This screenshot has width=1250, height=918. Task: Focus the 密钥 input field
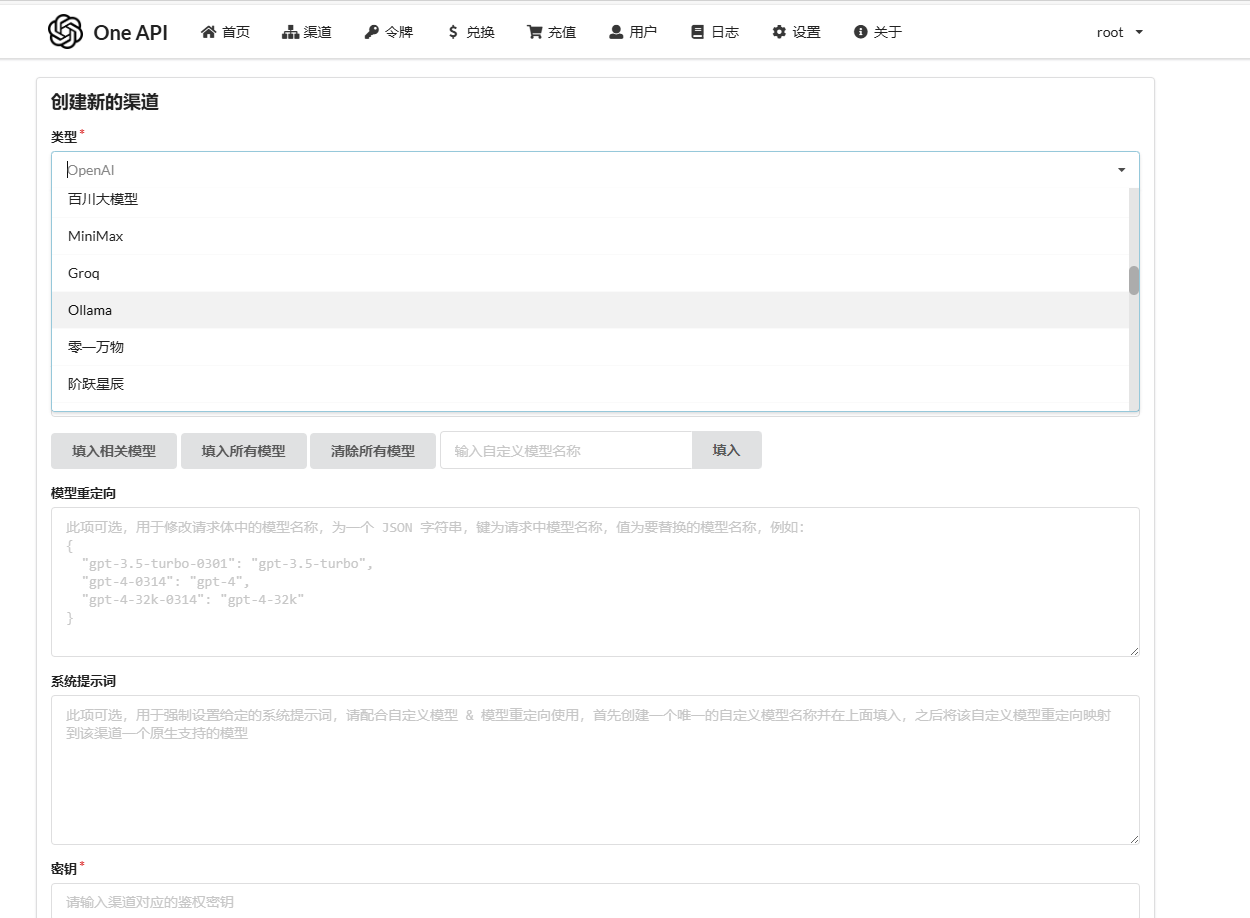click(x=595, y=901)
